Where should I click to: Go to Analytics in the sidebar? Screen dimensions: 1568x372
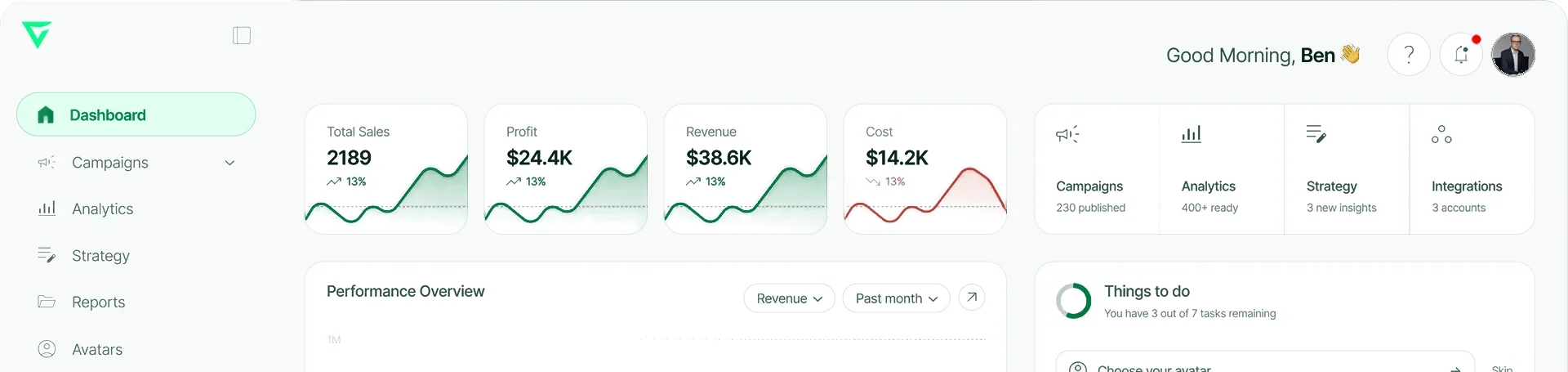136,208
